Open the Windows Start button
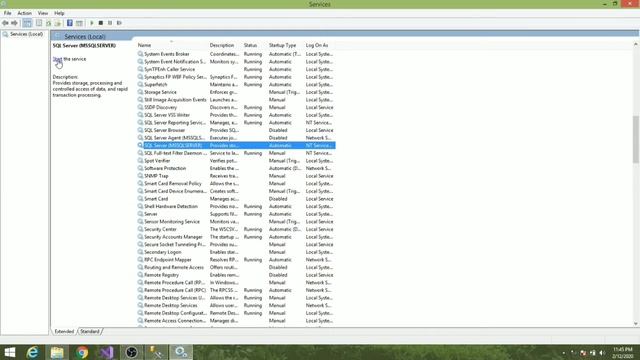This screenshot has width=640, height=360. 10,352
